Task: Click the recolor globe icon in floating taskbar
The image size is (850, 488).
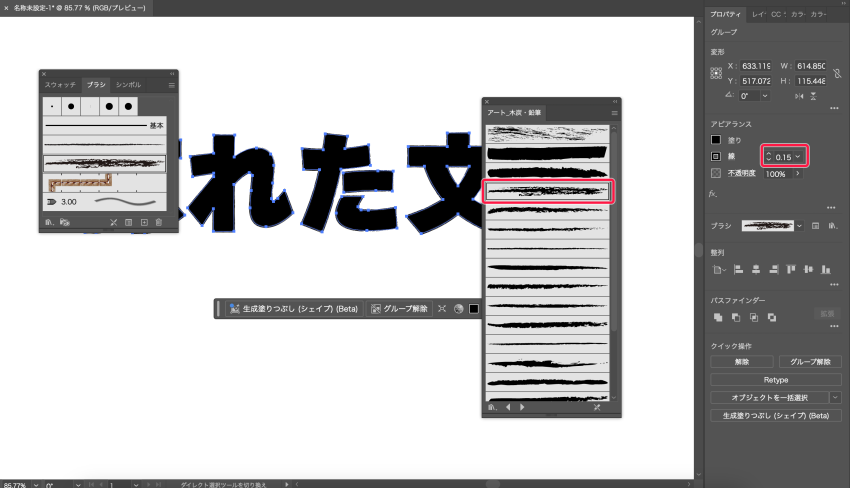Action: pos(459,309)
